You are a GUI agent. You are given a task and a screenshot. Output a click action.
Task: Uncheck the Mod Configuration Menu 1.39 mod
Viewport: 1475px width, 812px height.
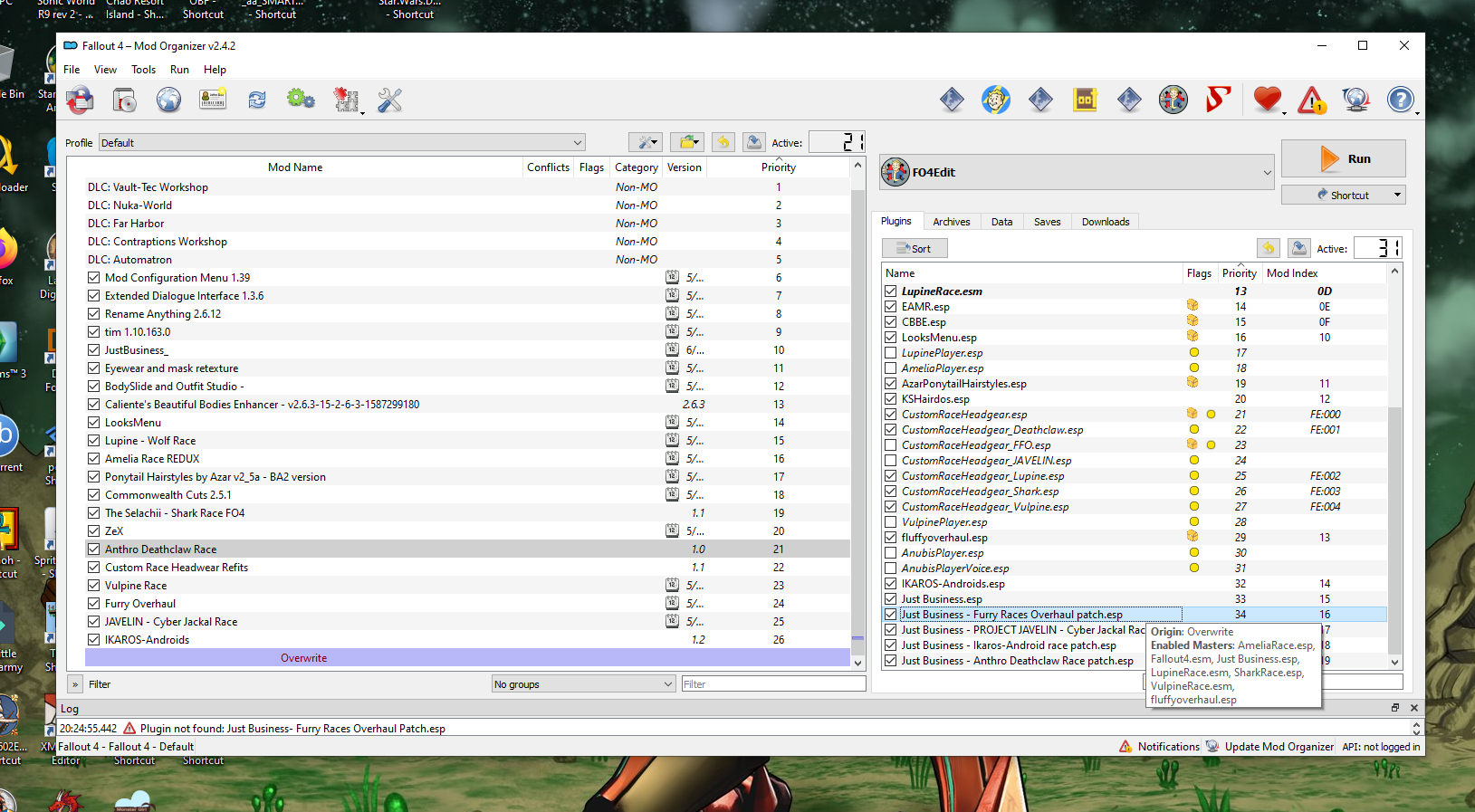tap(94, 278)
